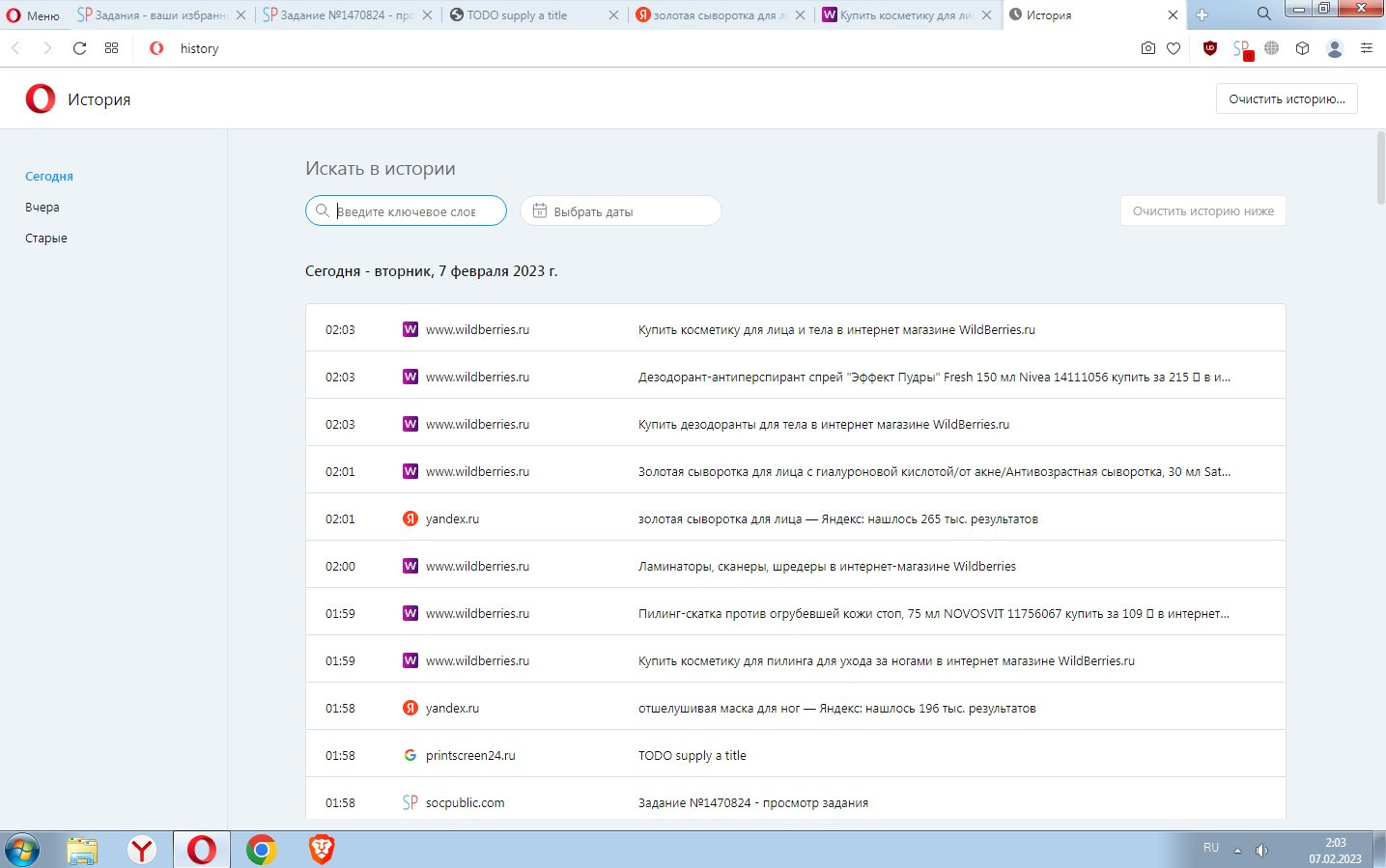Image resolution: width=1386 pixels, height=868 pixels.
Task: Reload the page with refresh icon
Action: click(79, 48)
